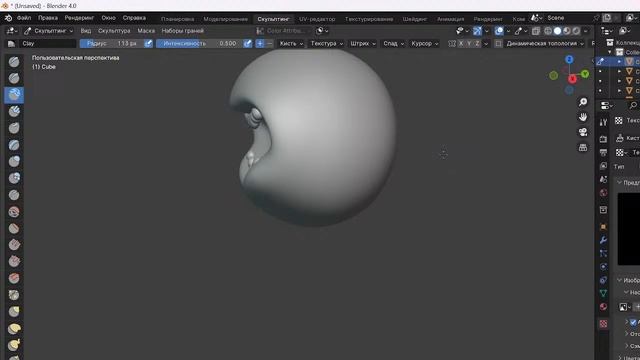Open the Tool properties tab icon
This screenshot has width=640, height=360.
click(603, 122)
